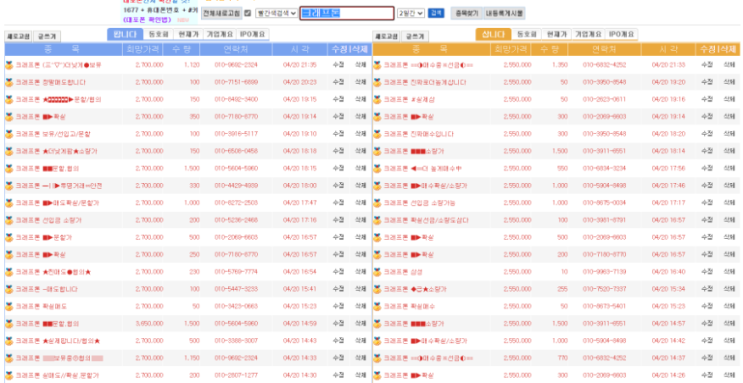This screenshot has width=743, height=383.
Task: Click medal icon in buy row 04/20 21:33
Action: click(x=377, y=65)
